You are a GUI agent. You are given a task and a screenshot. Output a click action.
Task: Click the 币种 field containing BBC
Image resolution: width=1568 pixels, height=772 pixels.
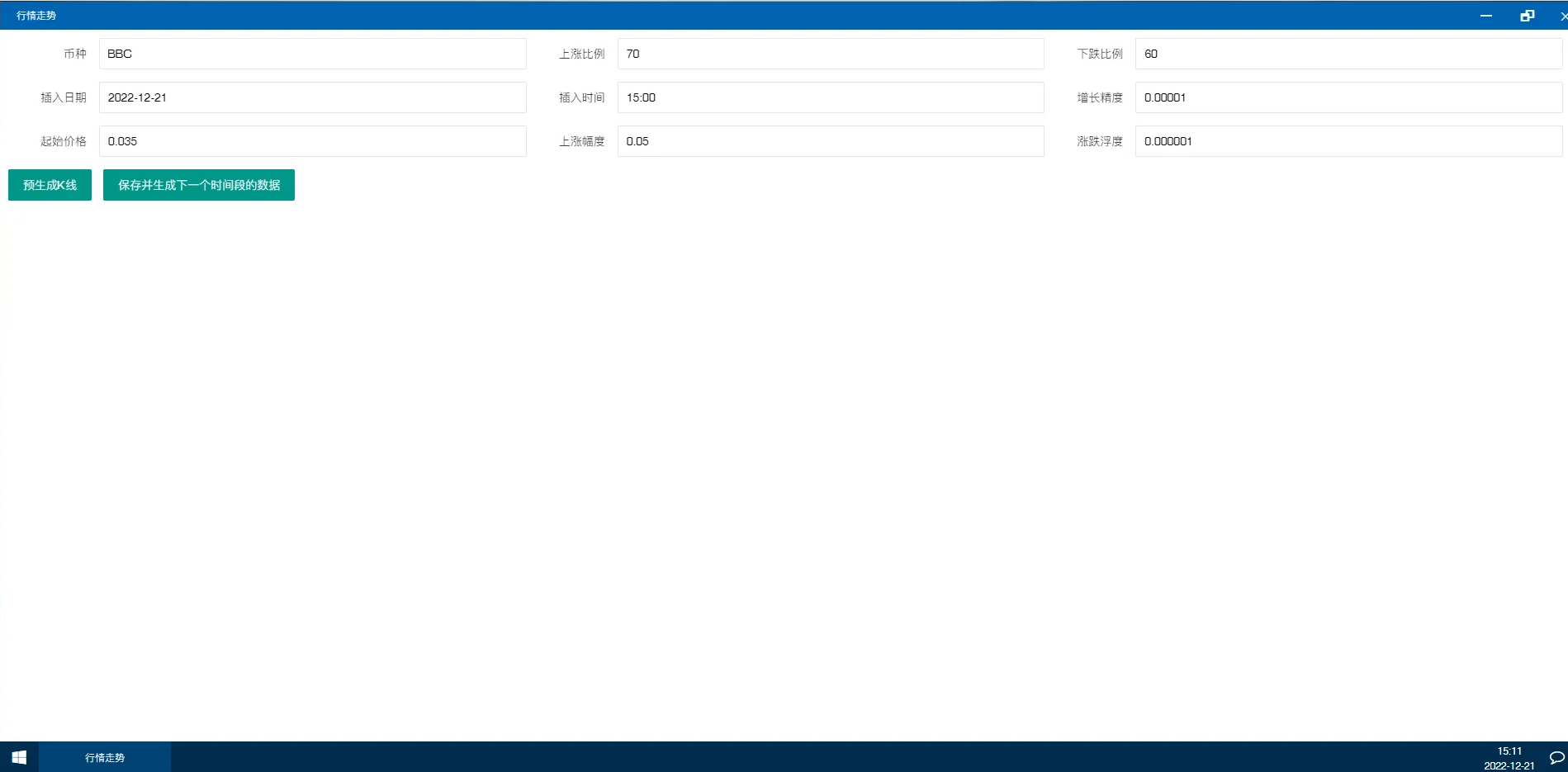(x=312, y=54)
